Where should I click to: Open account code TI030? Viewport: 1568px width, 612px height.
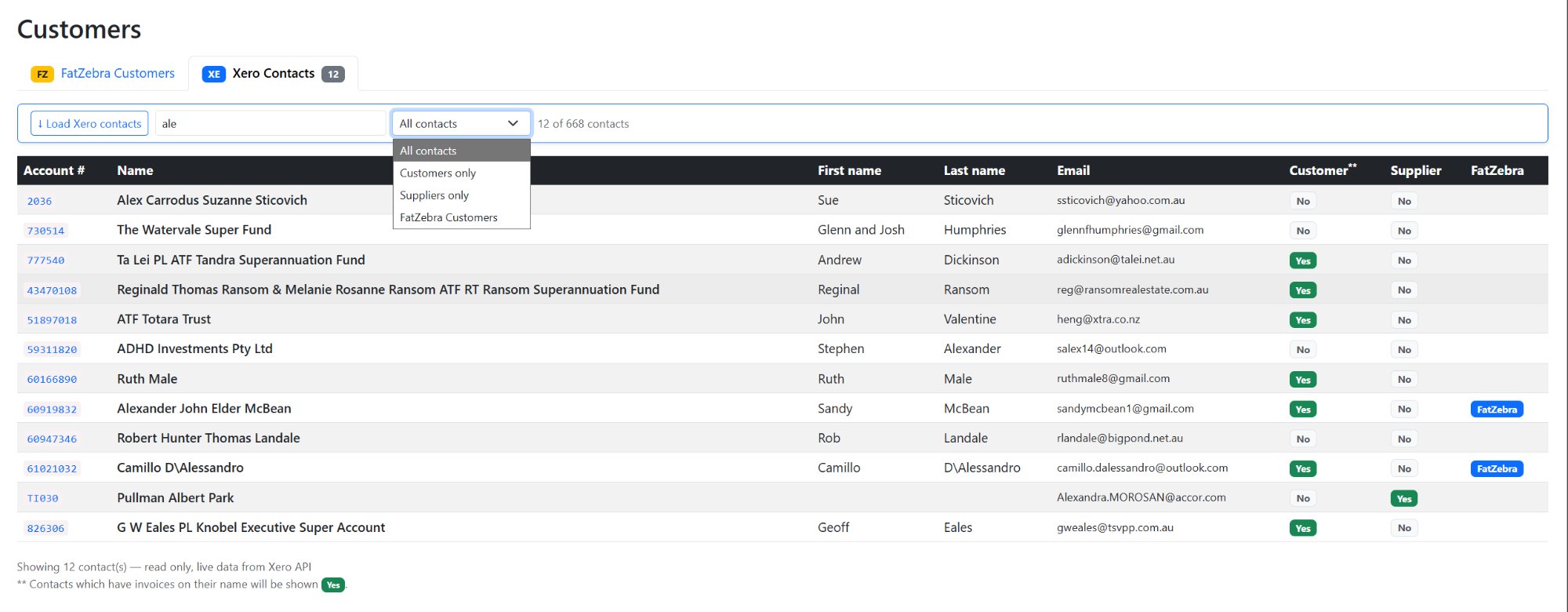pos(42,498)
